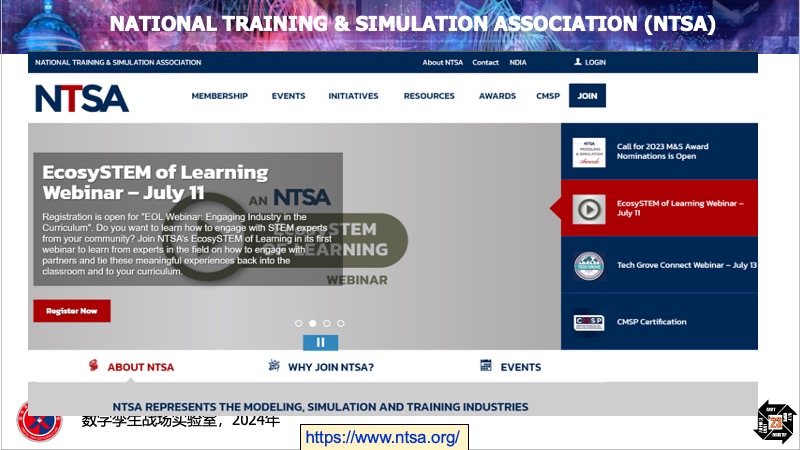Click the user icon beside LOGIN

tap(578, 62)
